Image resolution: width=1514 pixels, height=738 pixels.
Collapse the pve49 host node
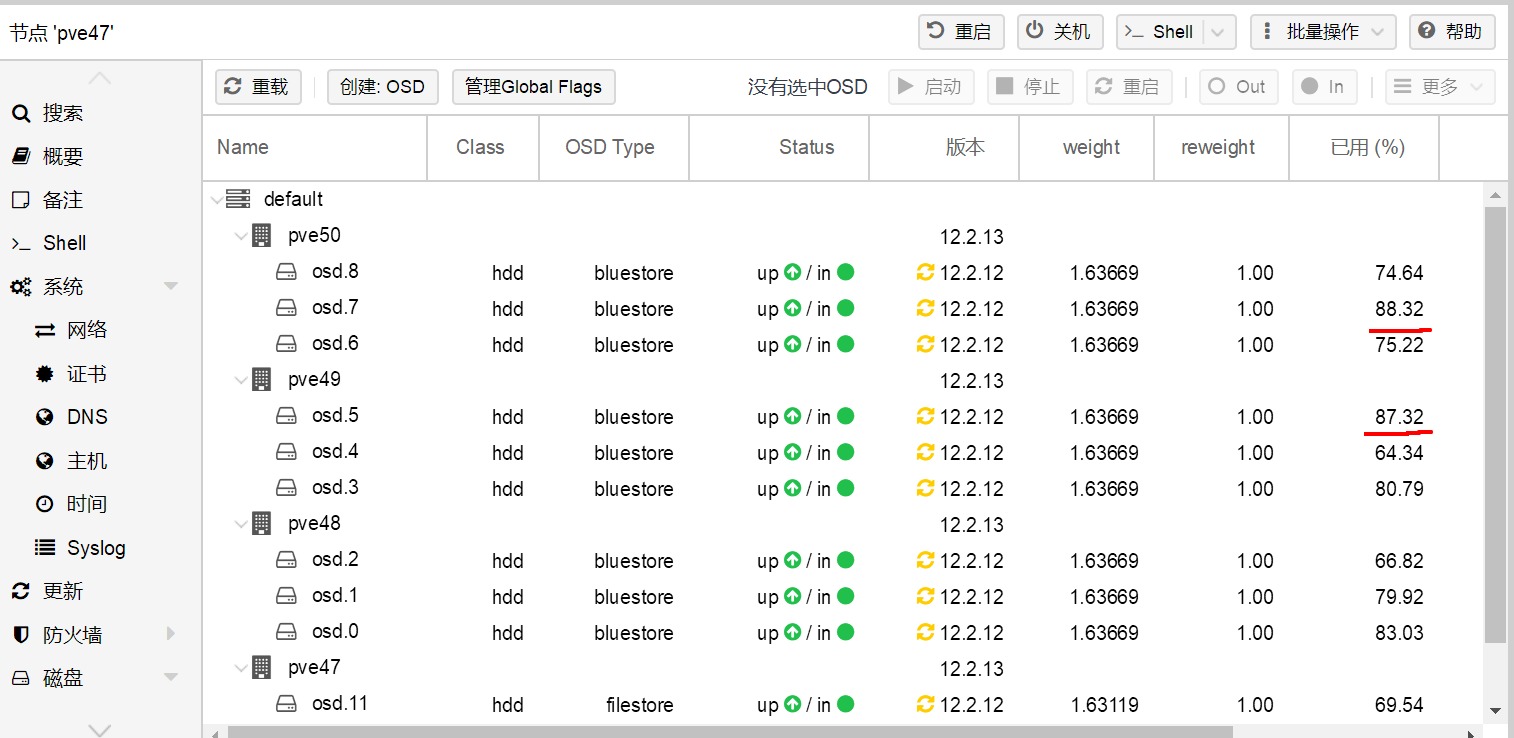coord(241,380)
